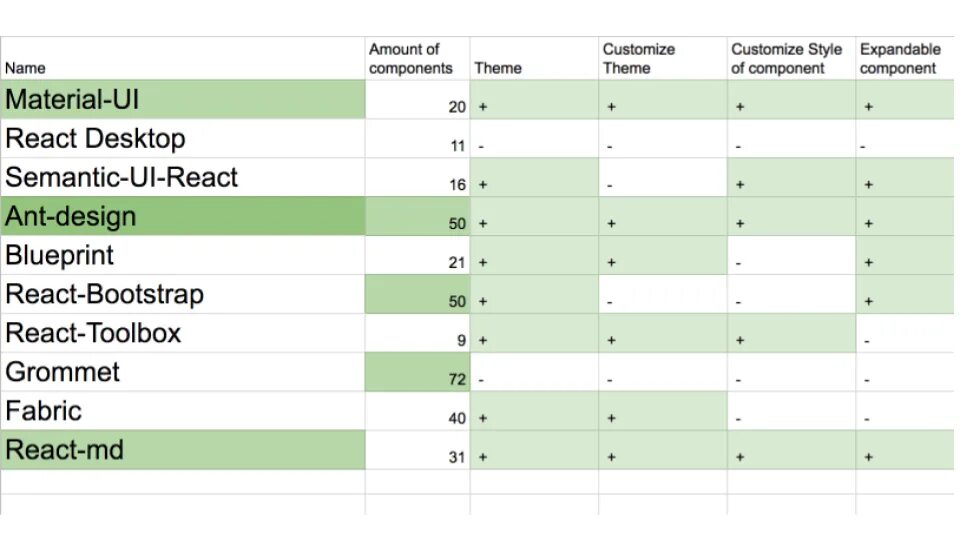Select React-Toolbox's component count cell showing 9
Viewport: 960px width, 540px height.
417,334
